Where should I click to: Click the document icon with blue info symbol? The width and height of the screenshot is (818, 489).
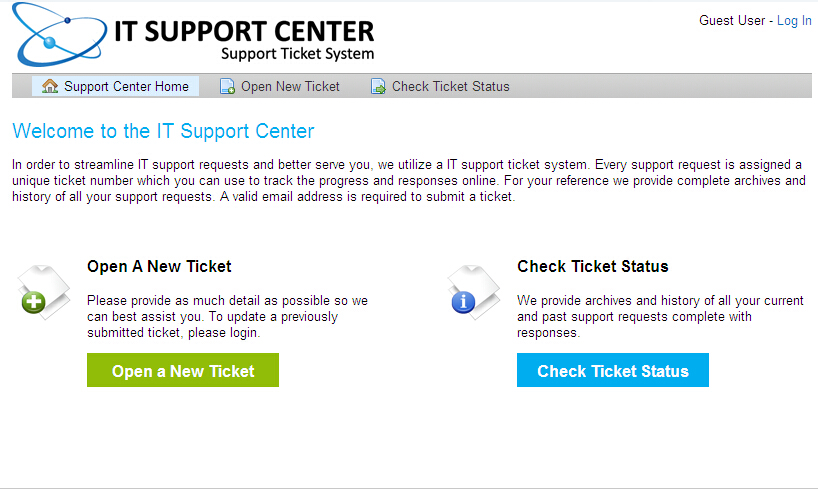pos(473,291)
